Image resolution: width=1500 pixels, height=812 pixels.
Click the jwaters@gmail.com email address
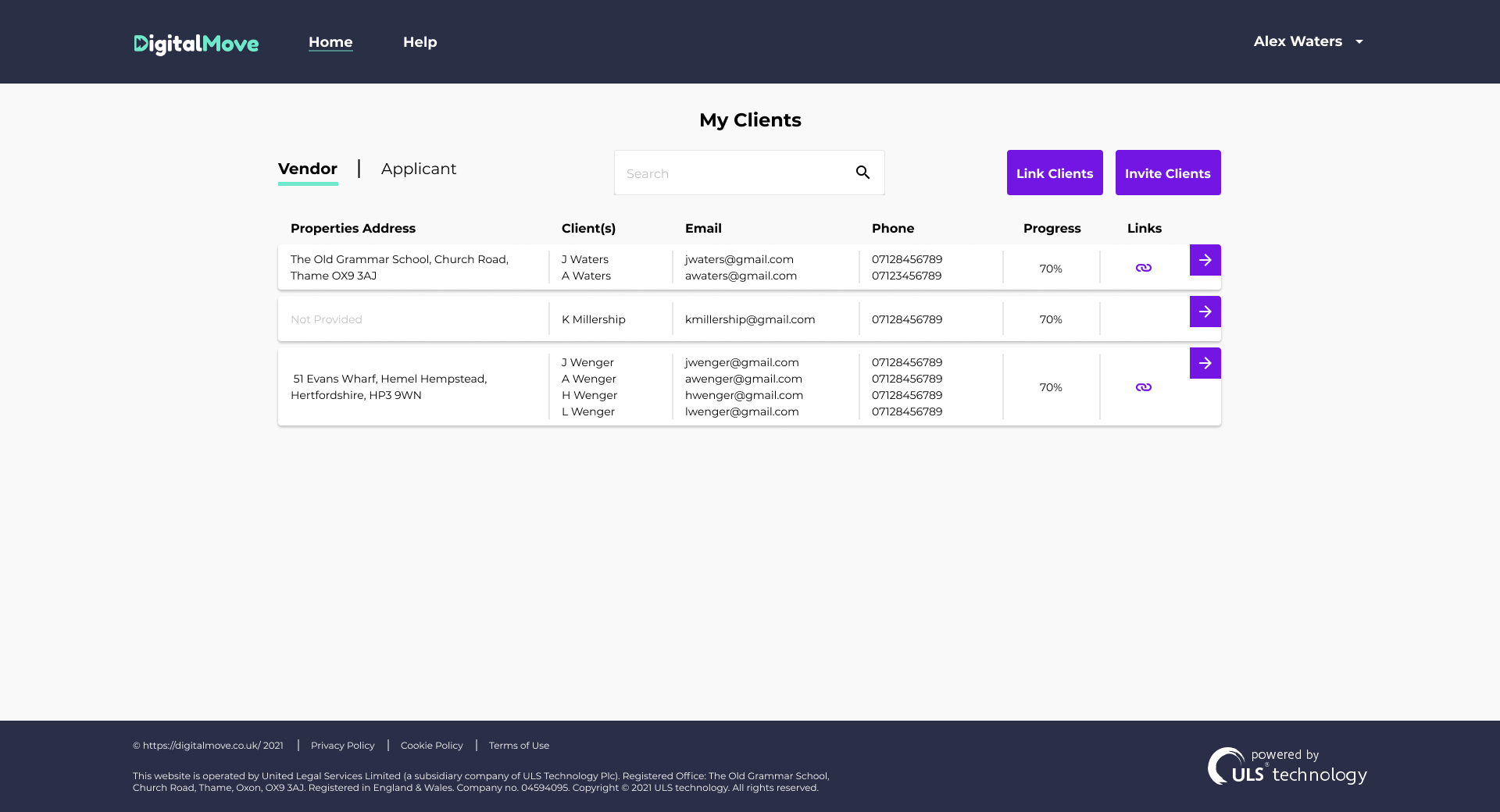coord(739,259)
